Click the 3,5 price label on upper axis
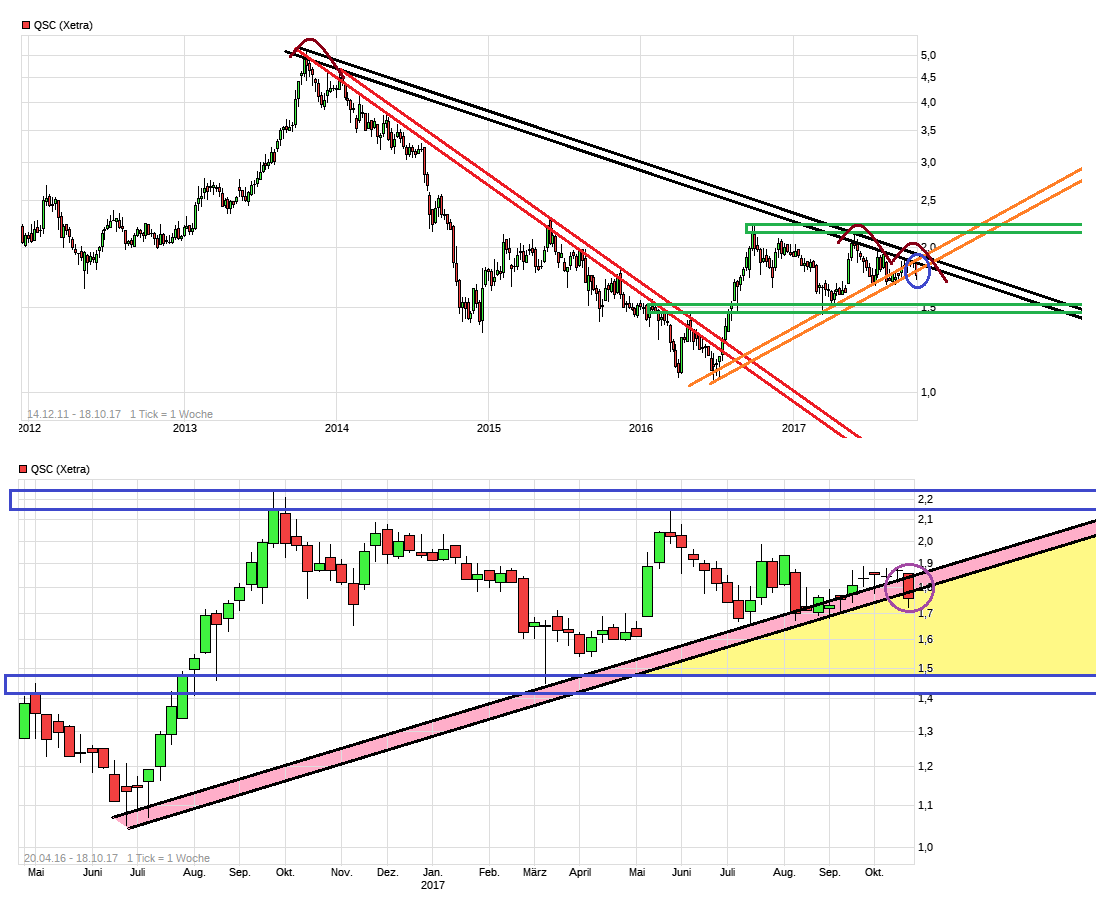Screen dimensions: 1096x910 point(928,131)
